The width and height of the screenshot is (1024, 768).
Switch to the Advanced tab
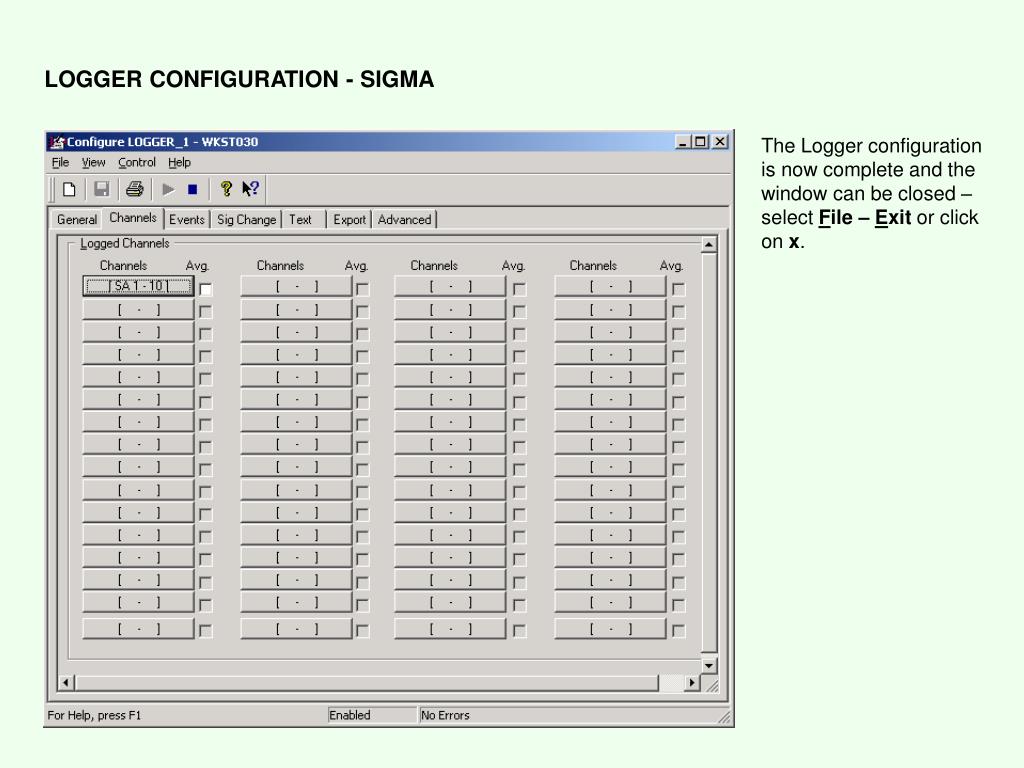coord(404,219)
